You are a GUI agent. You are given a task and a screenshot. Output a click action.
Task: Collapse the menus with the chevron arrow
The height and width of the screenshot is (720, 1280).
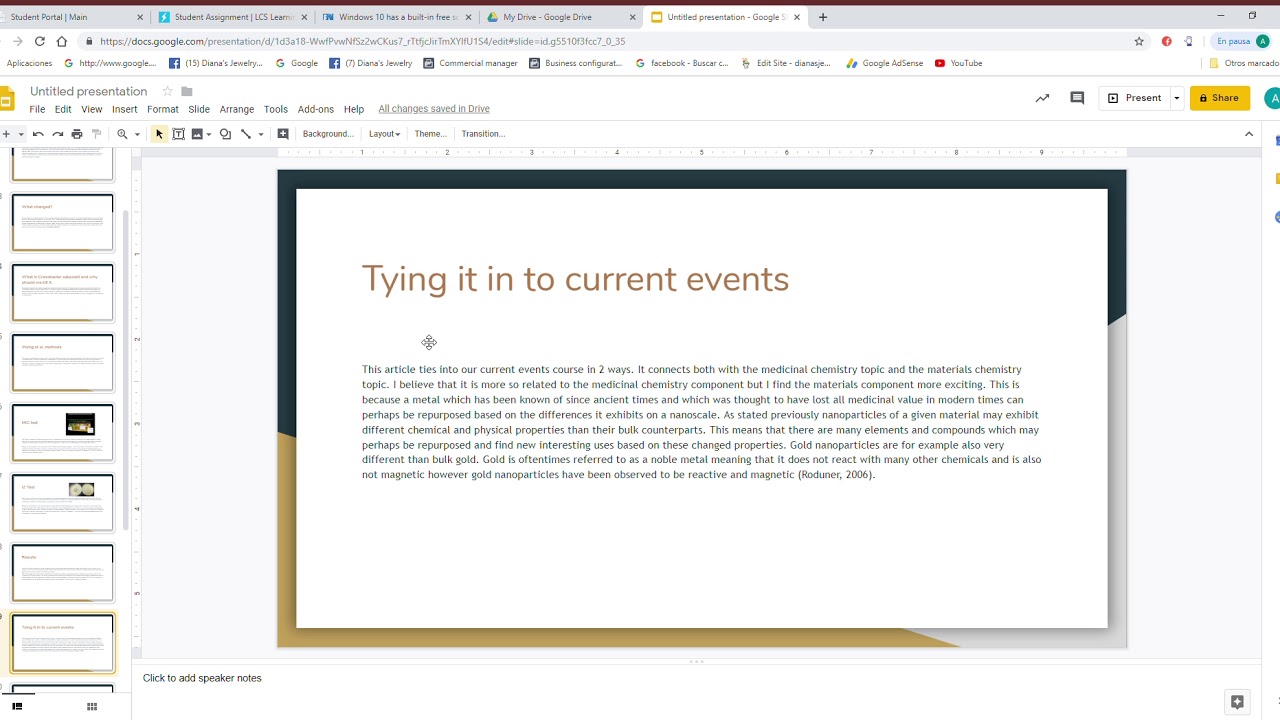[x=1249, y=134]
